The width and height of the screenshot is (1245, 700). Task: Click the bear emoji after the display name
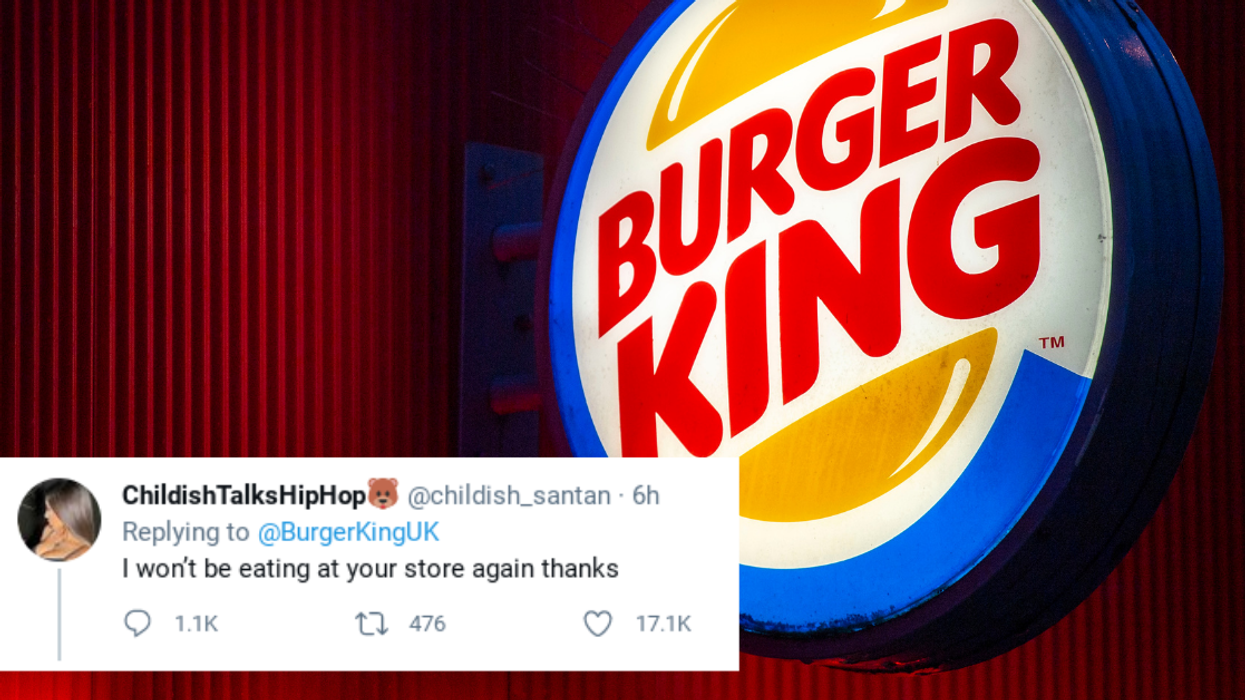(x=382, y=493)
